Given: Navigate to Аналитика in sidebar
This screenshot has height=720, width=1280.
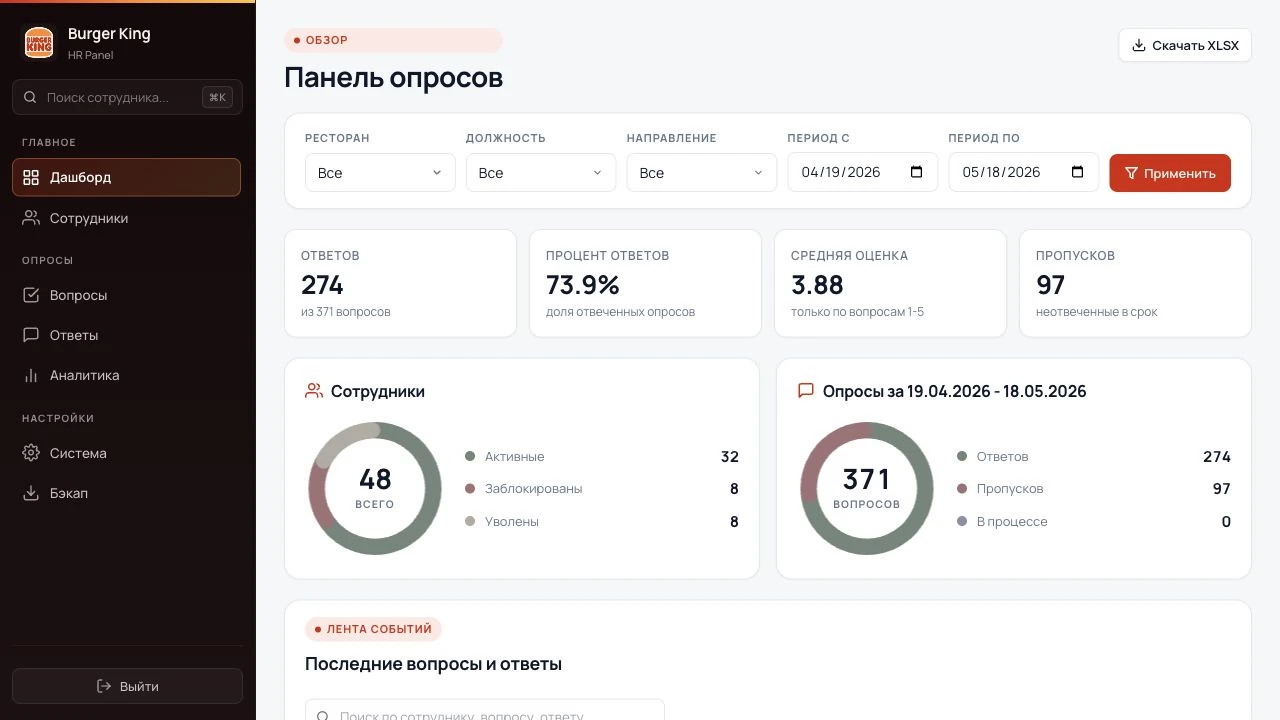Looking at the screenshot, I should click(127, 375).
